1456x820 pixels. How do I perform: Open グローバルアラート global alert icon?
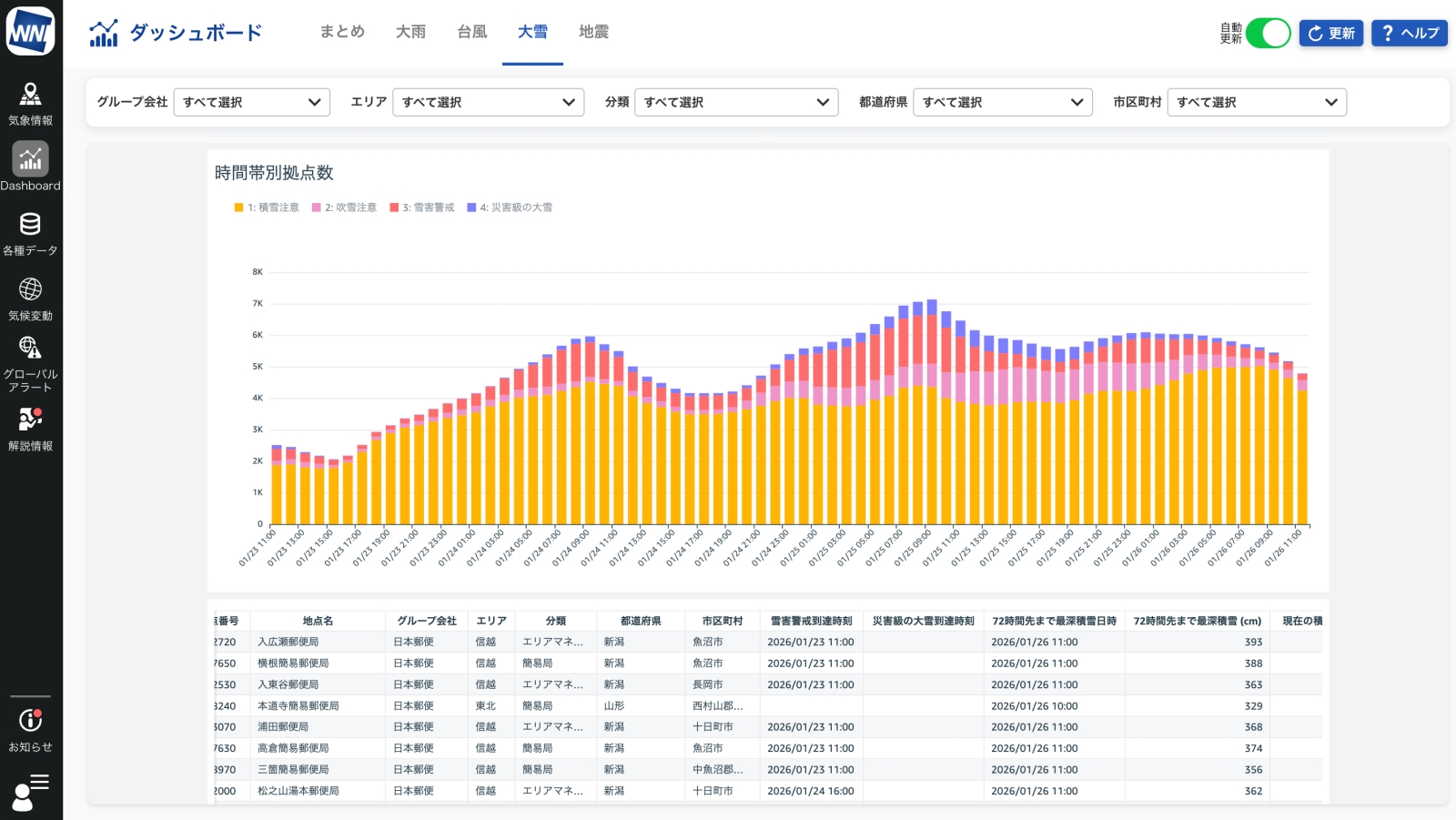tap(30, 363)
